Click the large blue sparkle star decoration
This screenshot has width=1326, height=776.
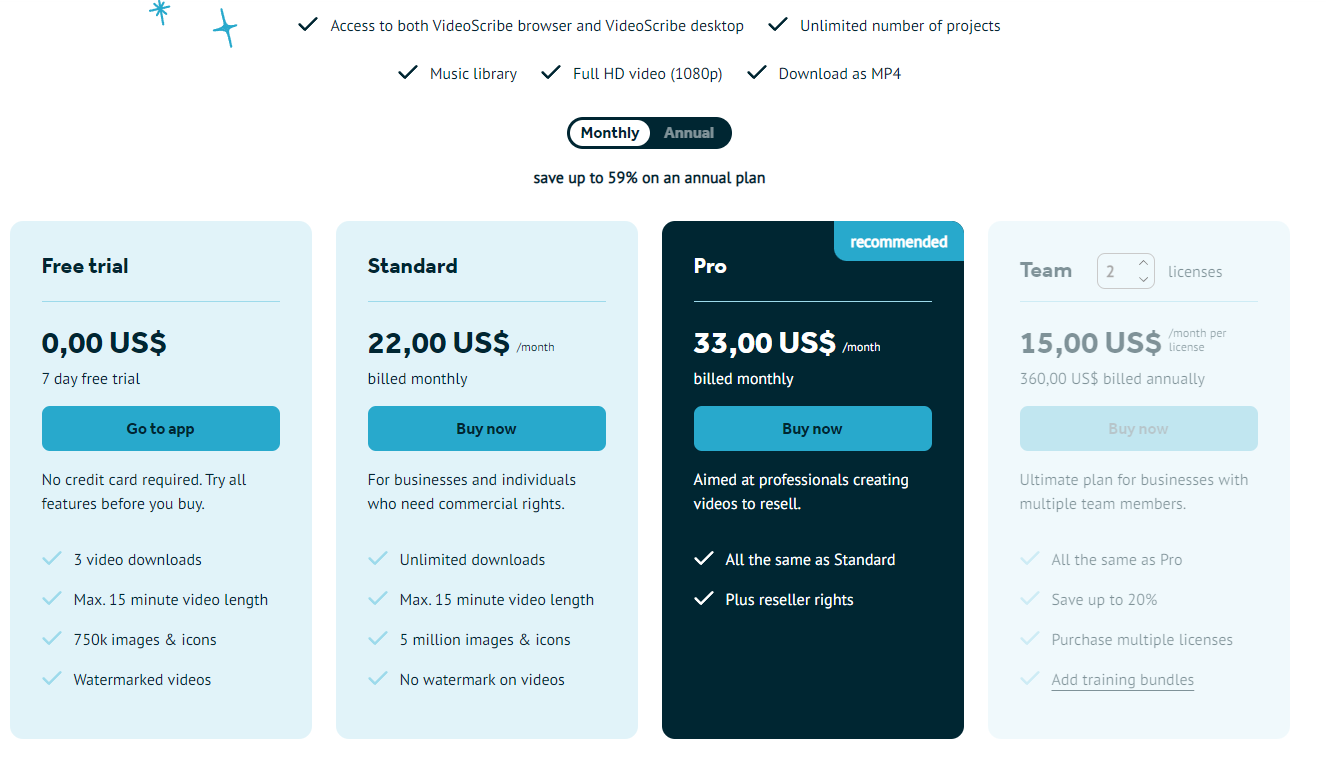click(226, 28)
